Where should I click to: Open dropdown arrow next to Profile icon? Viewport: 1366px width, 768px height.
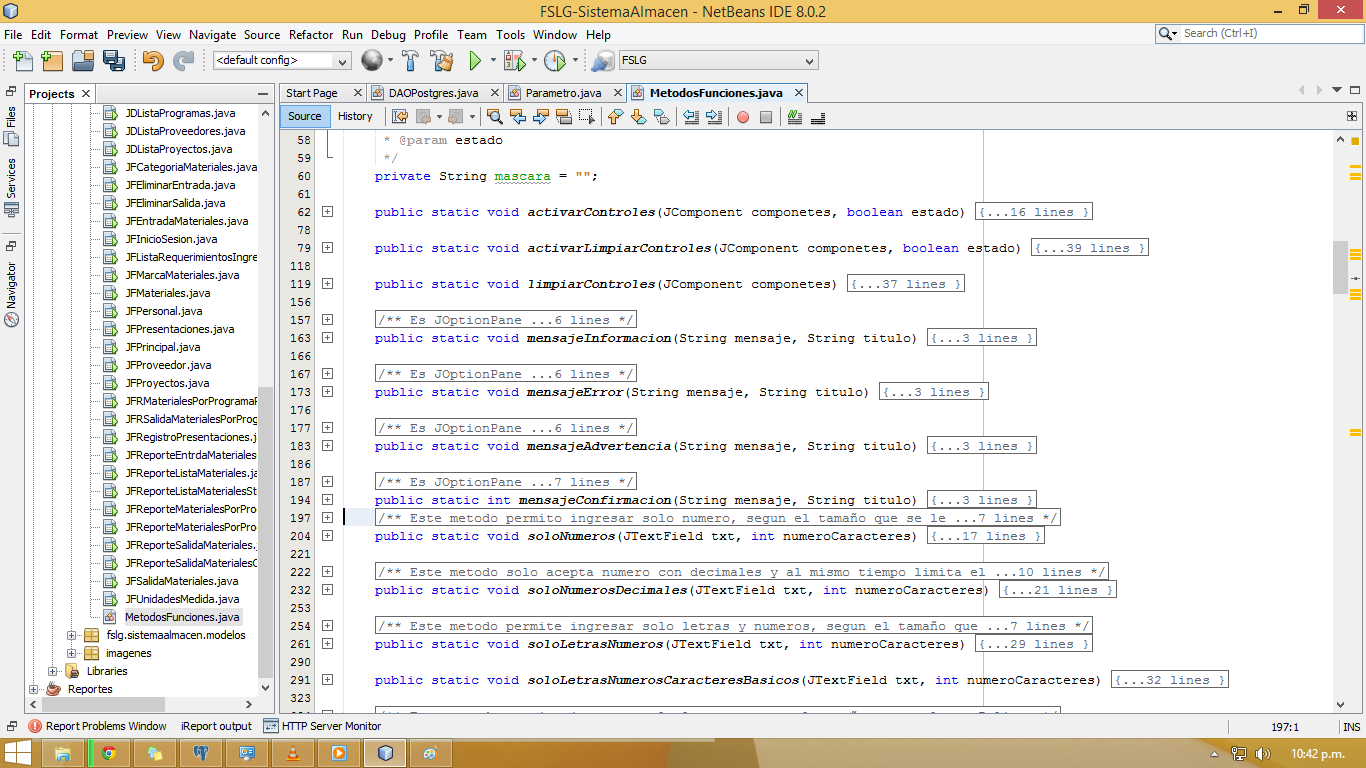pos(575,60)
